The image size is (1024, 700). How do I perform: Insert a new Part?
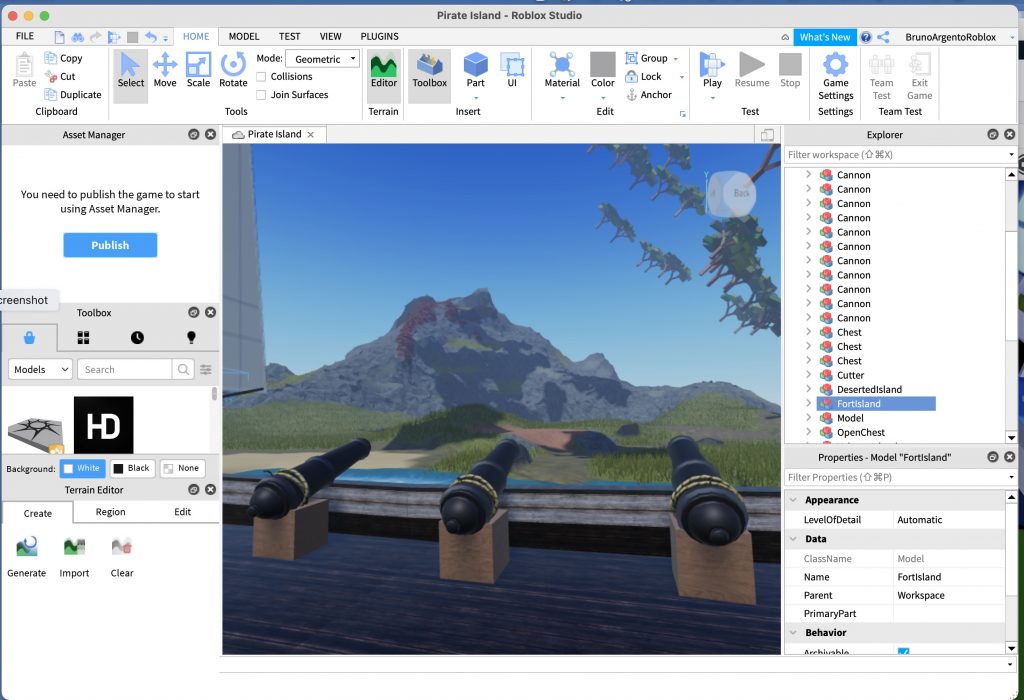pos(475,71)
